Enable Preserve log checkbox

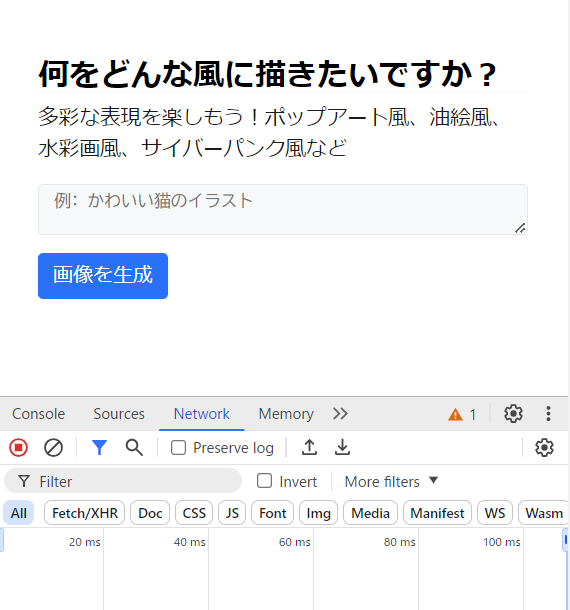point(179,448)
